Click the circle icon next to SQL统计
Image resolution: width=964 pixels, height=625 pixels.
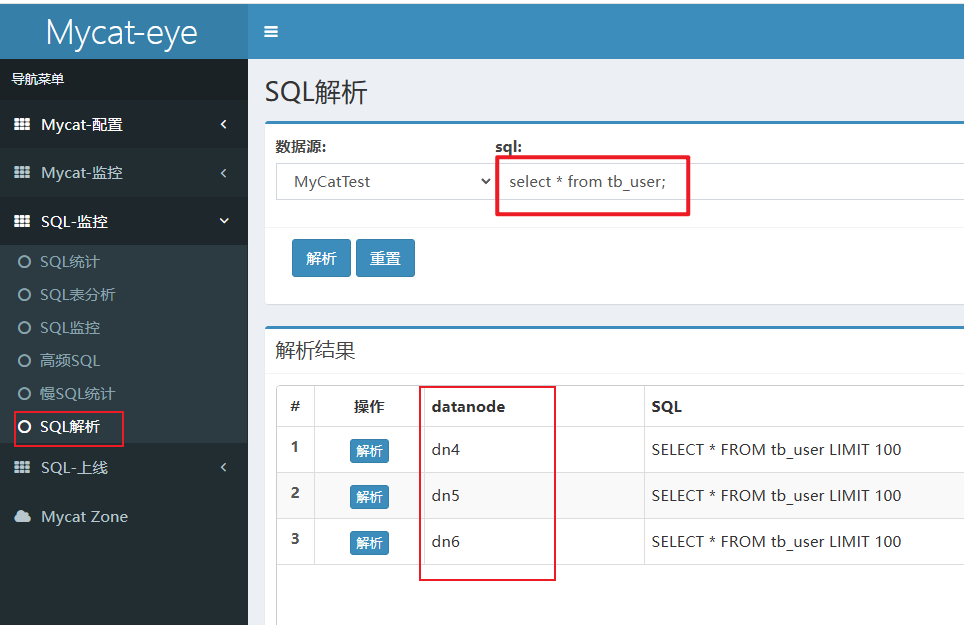click(25, 262)
